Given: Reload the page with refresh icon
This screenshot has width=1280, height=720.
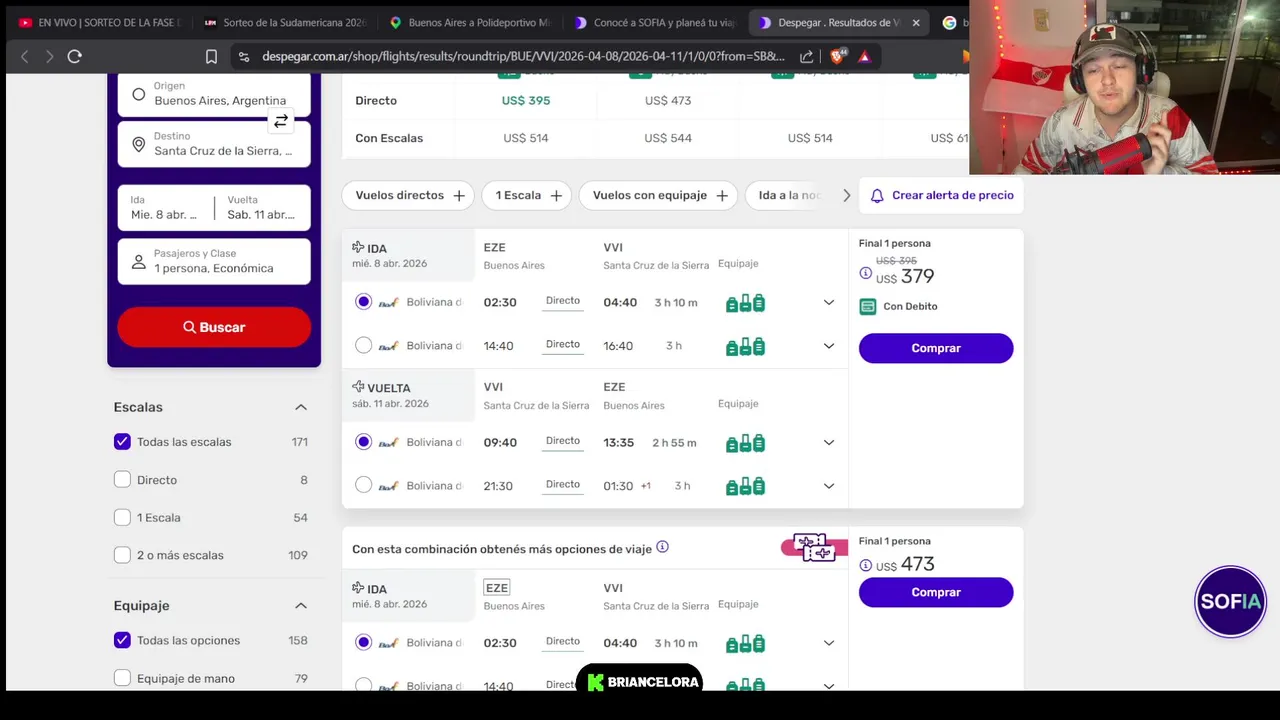Looking at the screenshot, I should tap(74, 57).
